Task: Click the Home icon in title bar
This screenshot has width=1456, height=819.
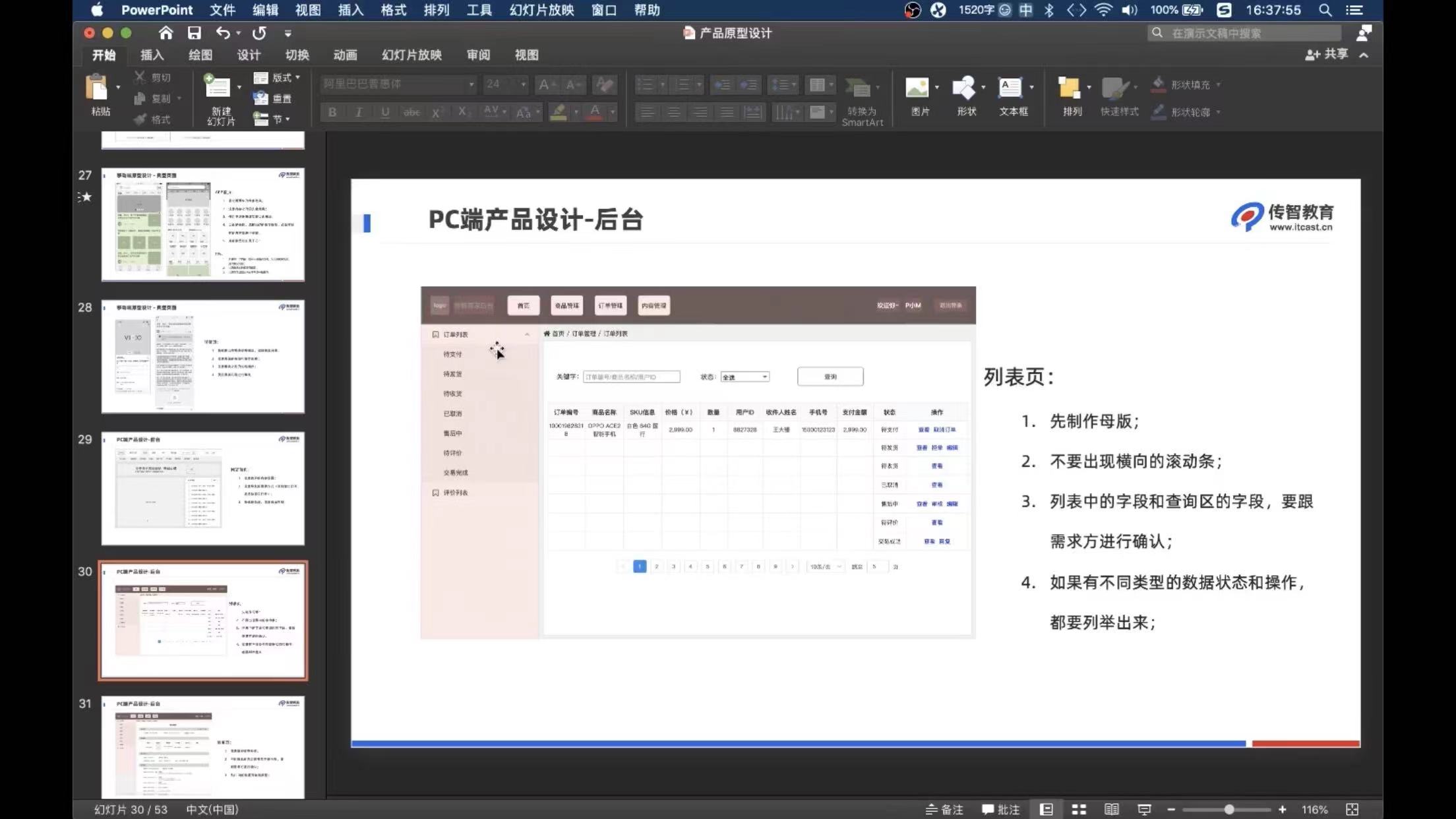Action: pos(166,33)
